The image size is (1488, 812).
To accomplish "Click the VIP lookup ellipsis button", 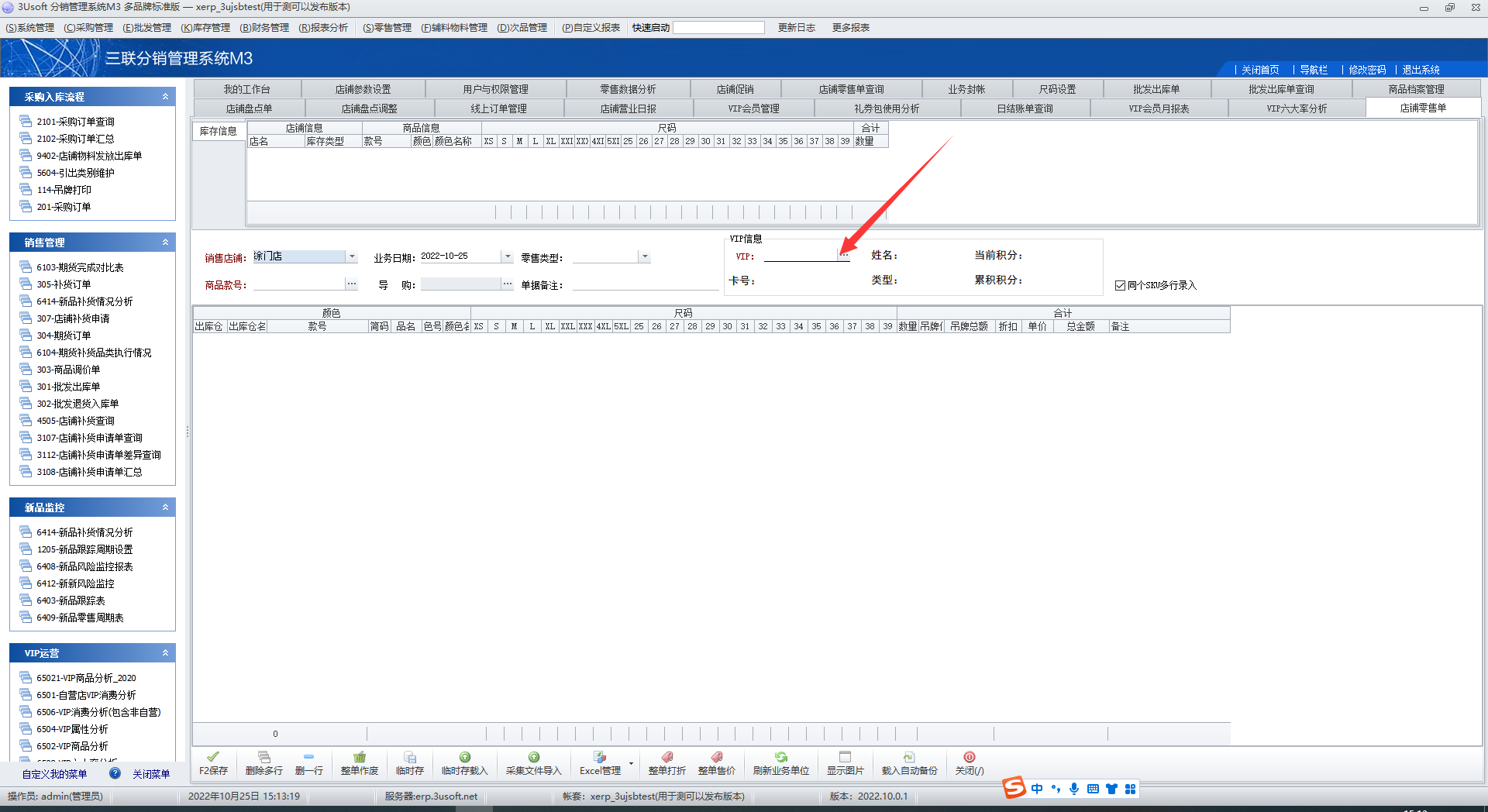I will [845, 256].
